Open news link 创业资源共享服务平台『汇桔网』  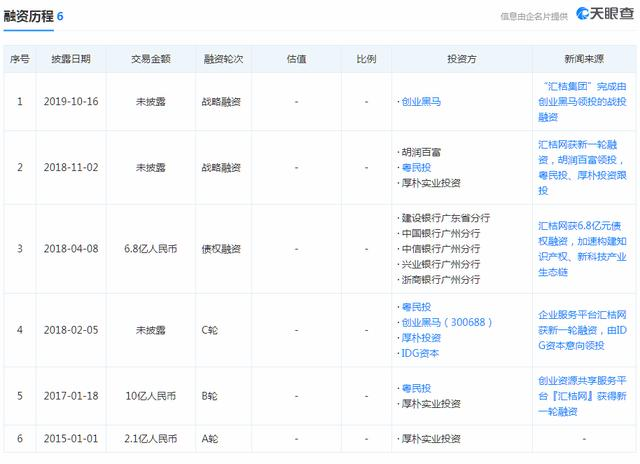pos(582,396)
